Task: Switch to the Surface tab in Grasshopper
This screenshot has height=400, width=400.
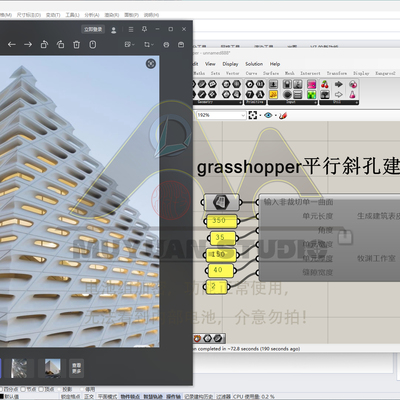Action: pos(271,73)
